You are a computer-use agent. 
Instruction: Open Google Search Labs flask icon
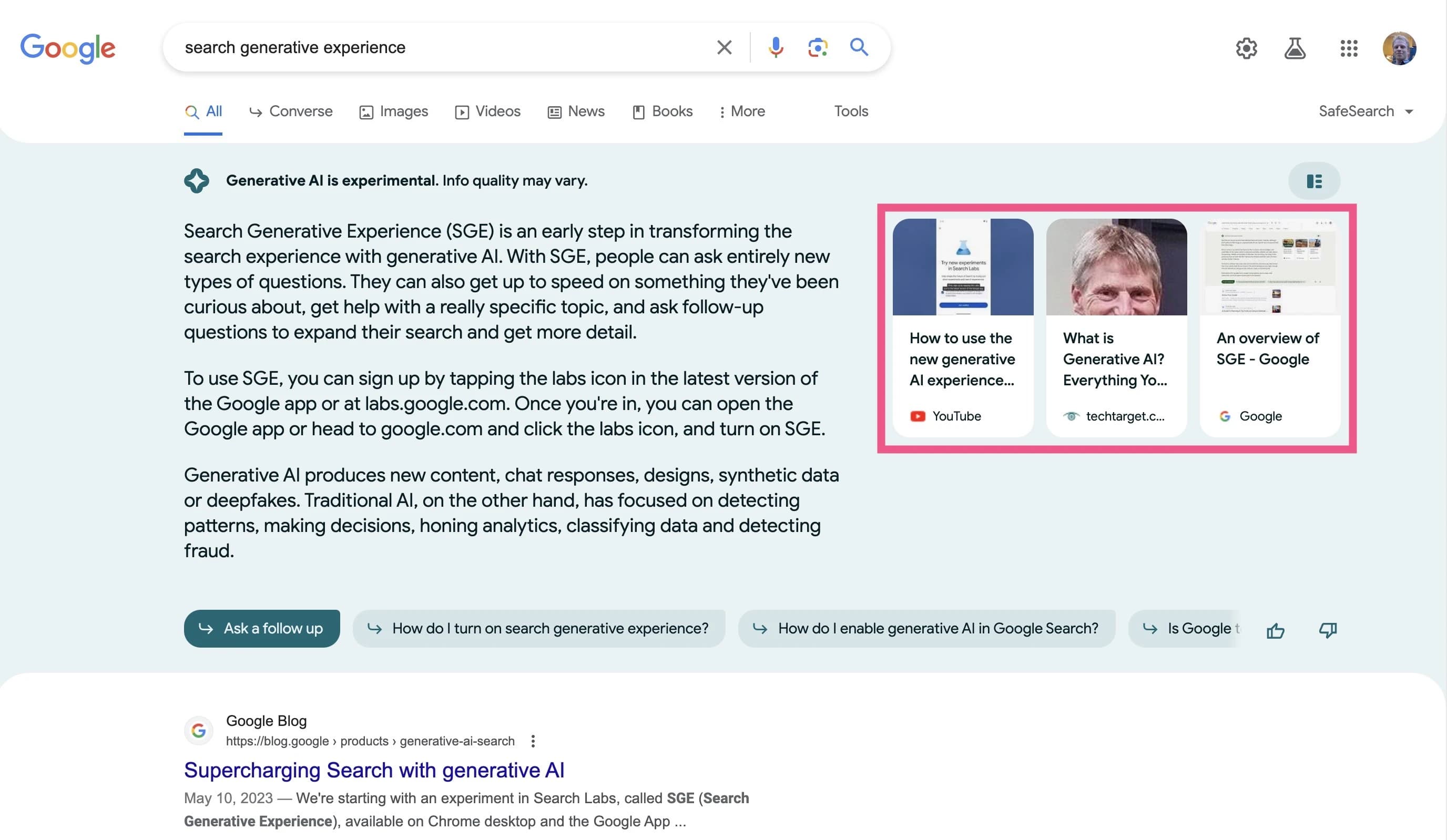click(x=1296, y=49)
